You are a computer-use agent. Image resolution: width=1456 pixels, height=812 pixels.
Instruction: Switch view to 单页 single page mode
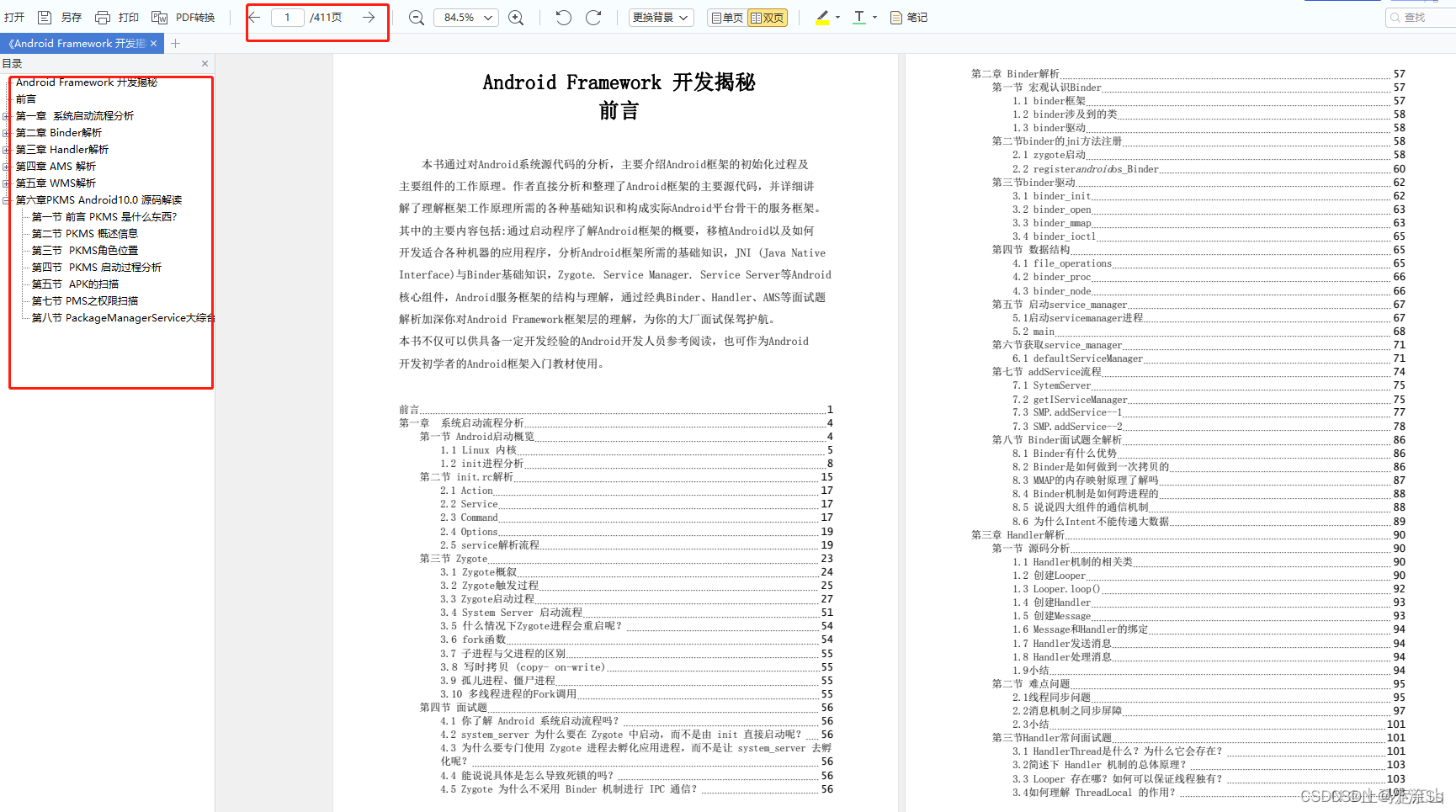click(725, 17)
